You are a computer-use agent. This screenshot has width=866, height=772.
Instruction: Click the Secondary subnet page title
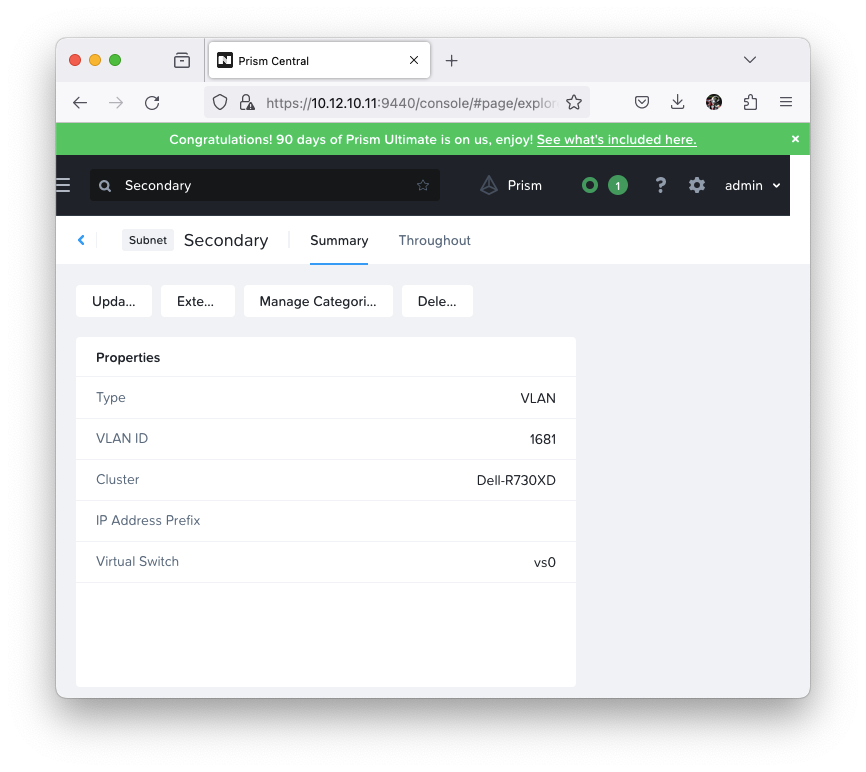pos(226,241)
